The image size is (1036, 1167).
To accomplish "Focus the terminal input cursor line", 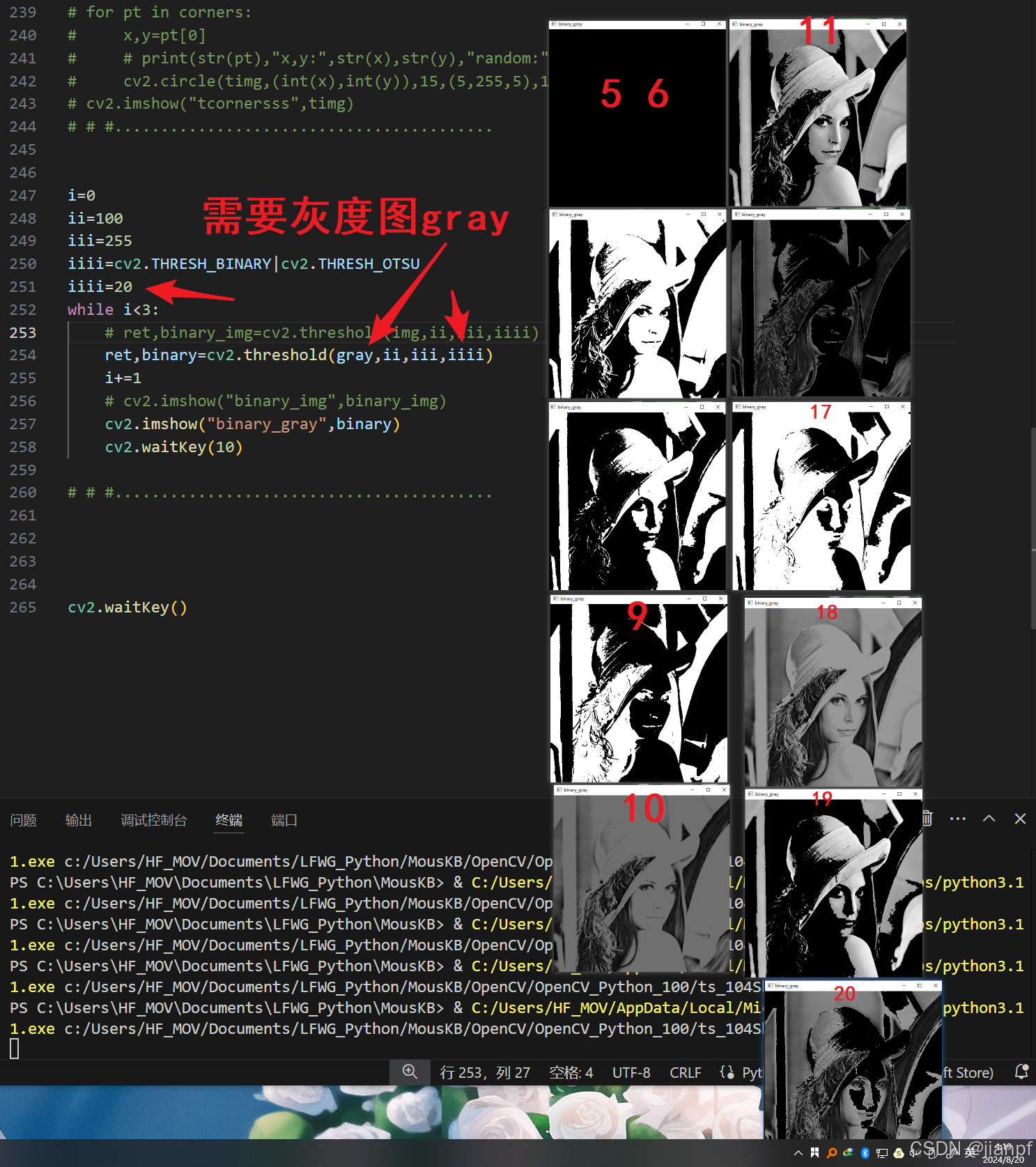I will [15, 1049].
